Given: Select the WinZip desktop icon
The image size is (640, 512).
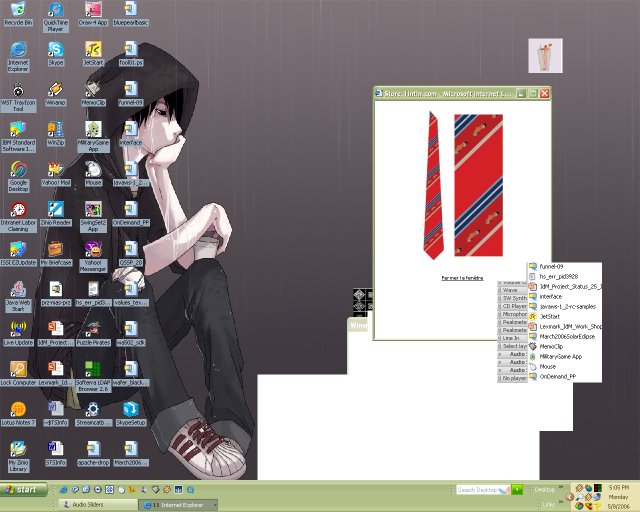Looking at the screenshot, I should pos(56,134).
